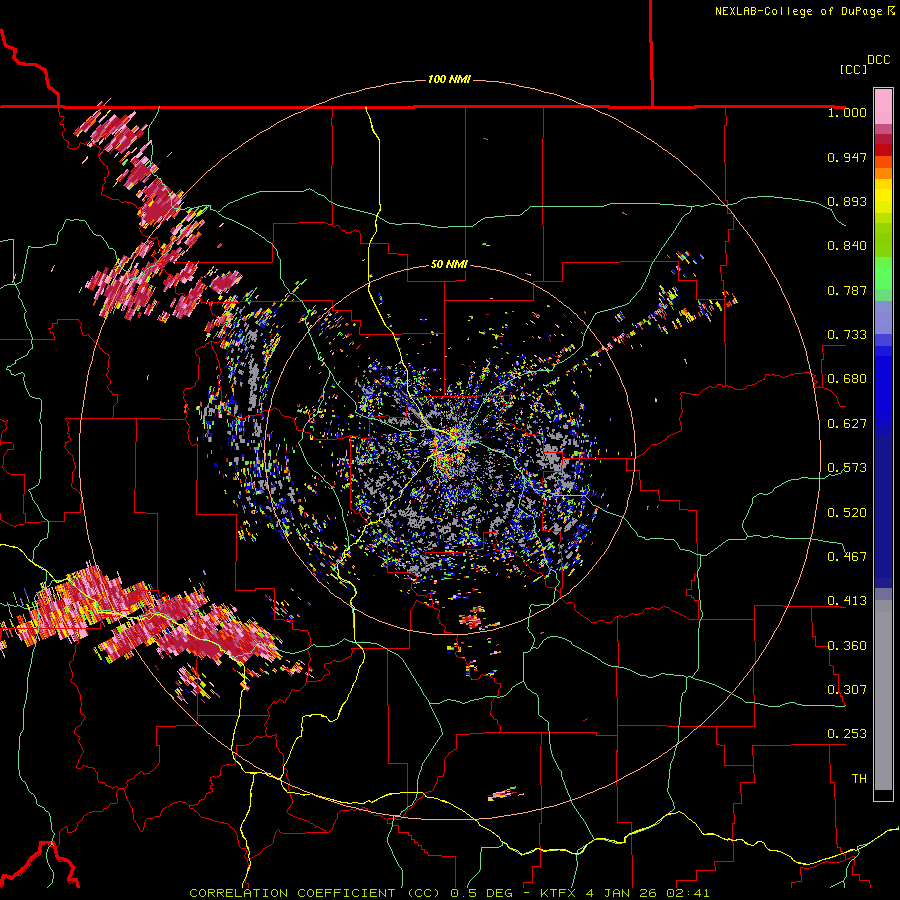Click the red segment of the color bar

pyautogui.click(x=883, y=150)
